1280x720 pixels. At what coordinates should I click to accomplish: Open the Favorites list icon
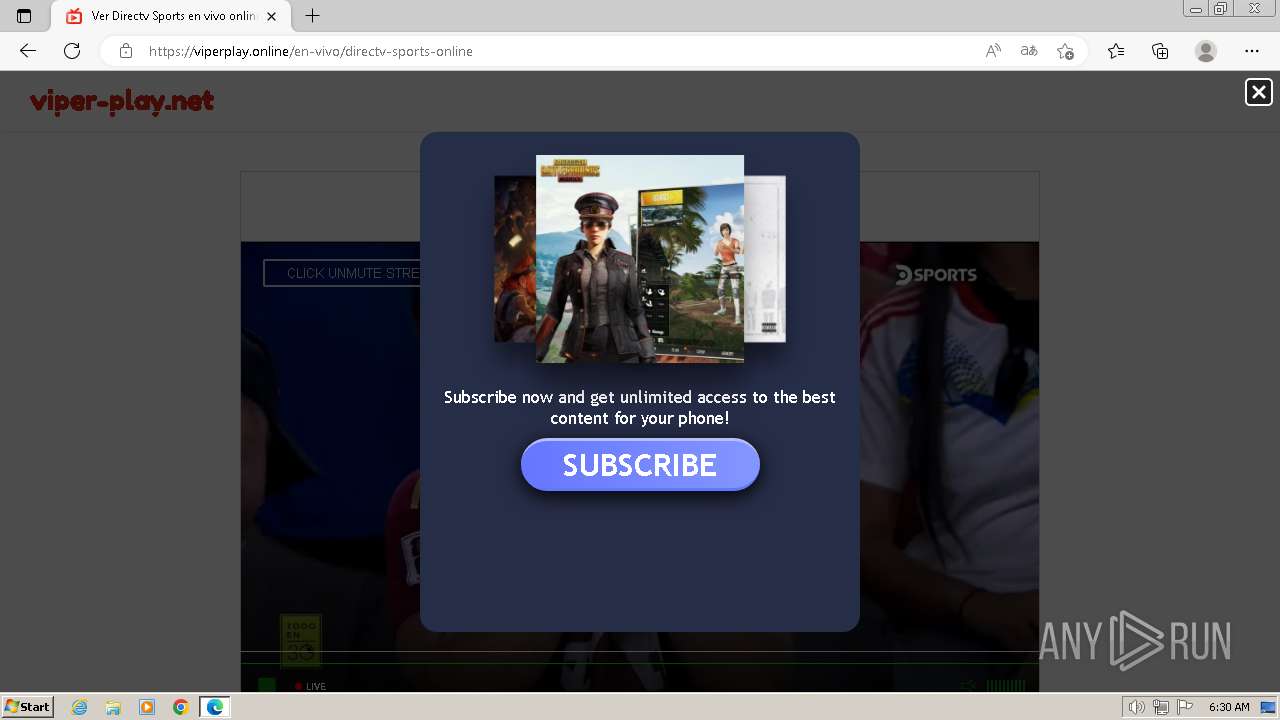point(1116,51)
